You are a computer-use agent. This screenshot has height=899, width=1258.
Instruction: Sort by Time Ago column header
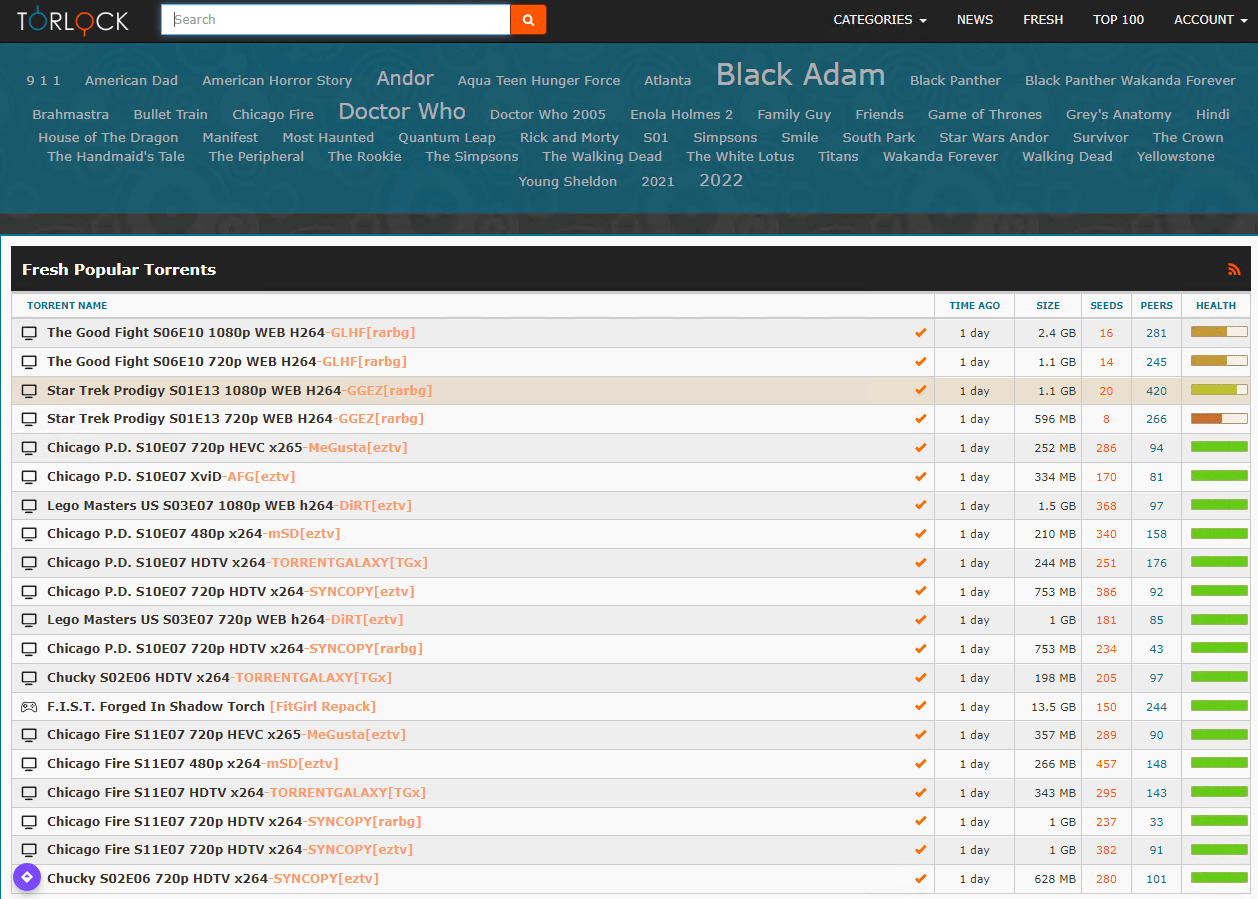coord(975,305)
